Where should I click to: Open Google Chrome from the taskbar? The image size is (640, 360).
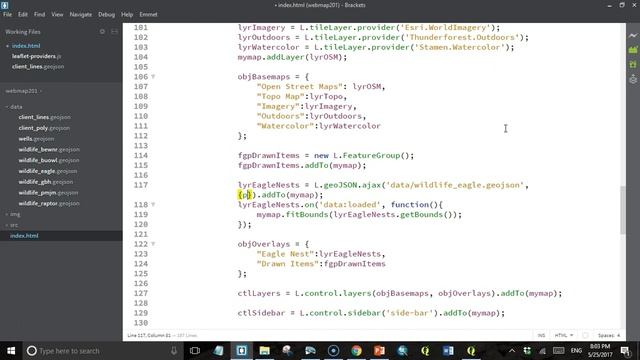[x=356, y=351]
